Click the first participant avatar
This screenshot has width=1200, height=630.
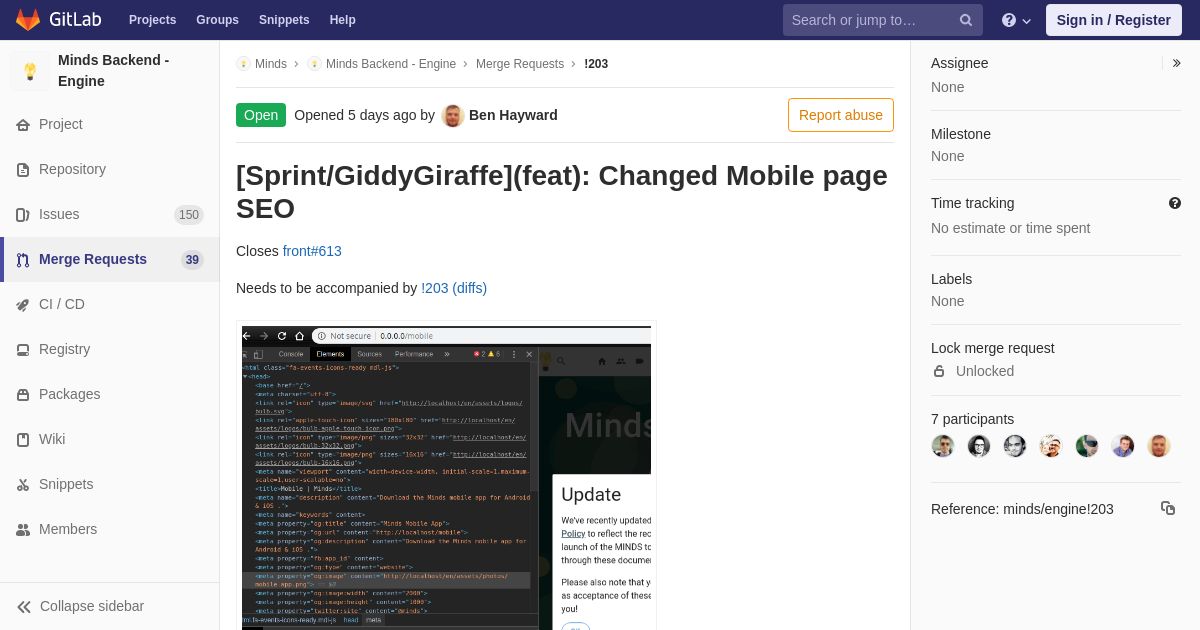(943, 446)
